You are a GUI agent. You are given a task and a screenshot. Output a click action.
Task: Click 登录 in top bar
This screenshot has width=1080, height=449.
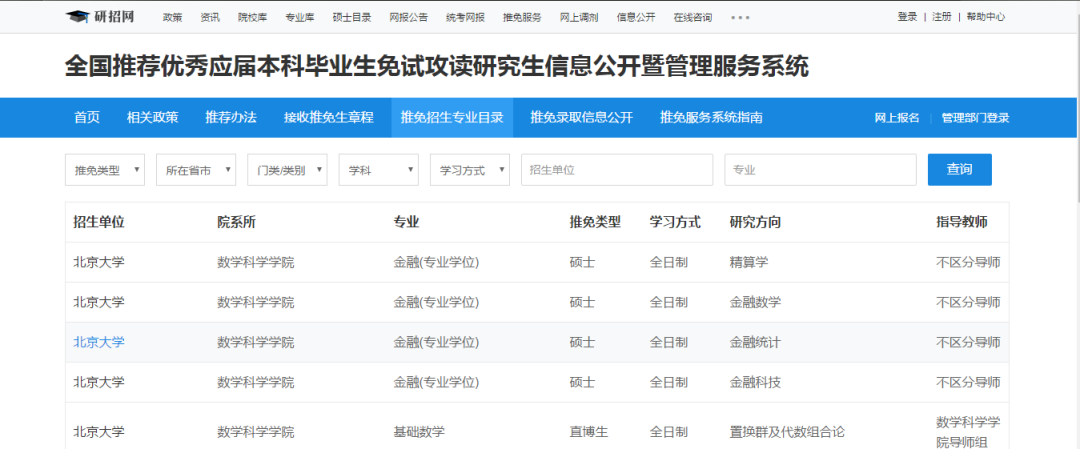(x=907, y=17)
